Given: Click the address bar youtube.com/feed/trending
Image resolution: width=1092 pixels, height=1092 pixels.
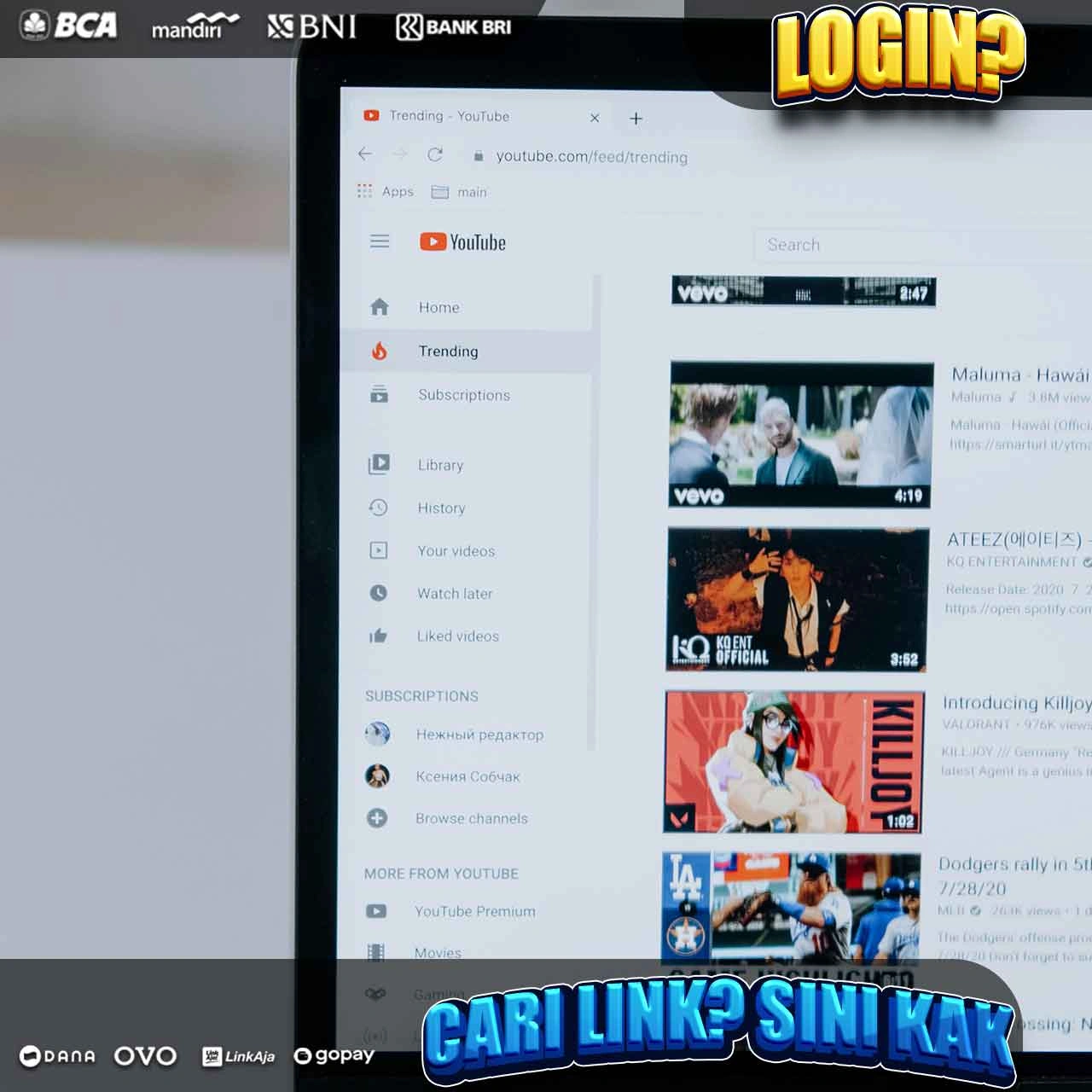Looking at the screenshot, I should pyautogui.click(x=591, y=157).
